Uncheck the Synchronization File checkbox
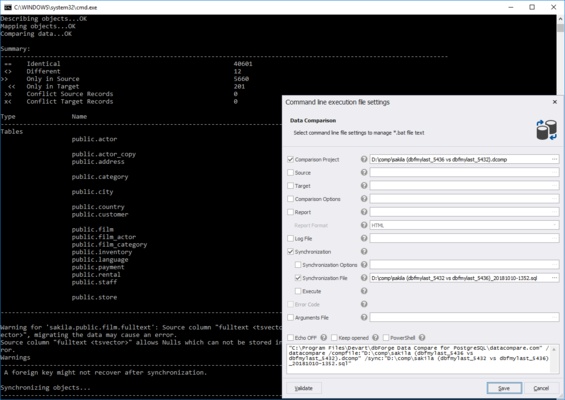565x400 pixels. [298, 278]
